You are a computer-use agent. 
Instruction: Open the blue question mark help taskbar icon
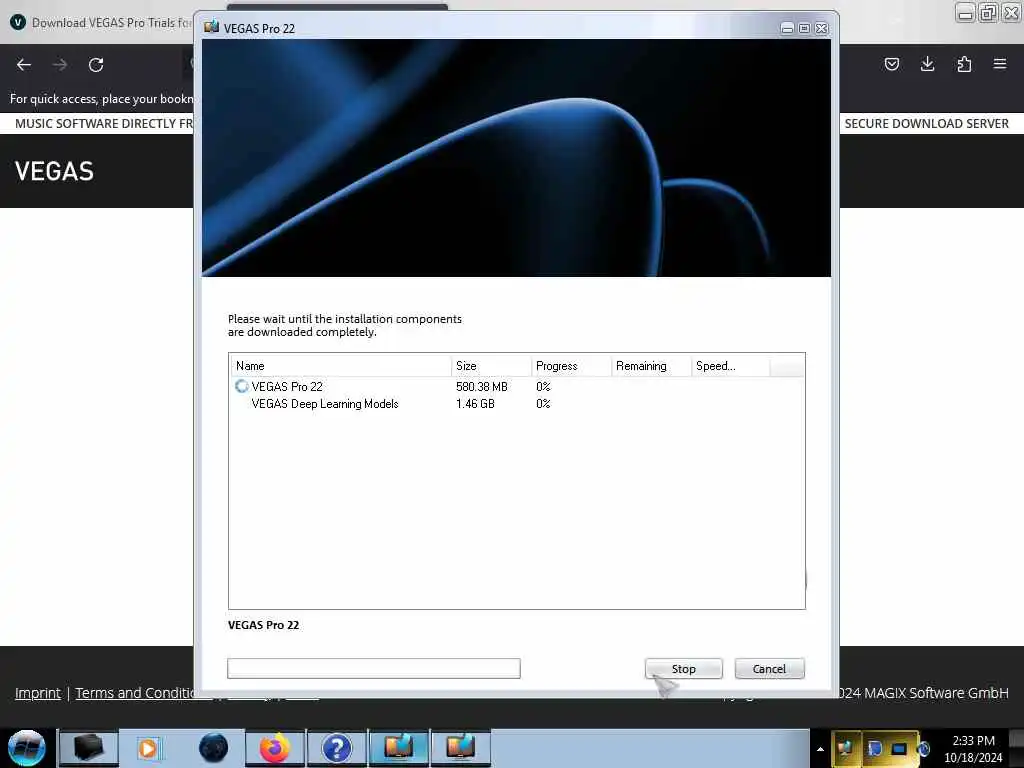click(x=336, y=748)
